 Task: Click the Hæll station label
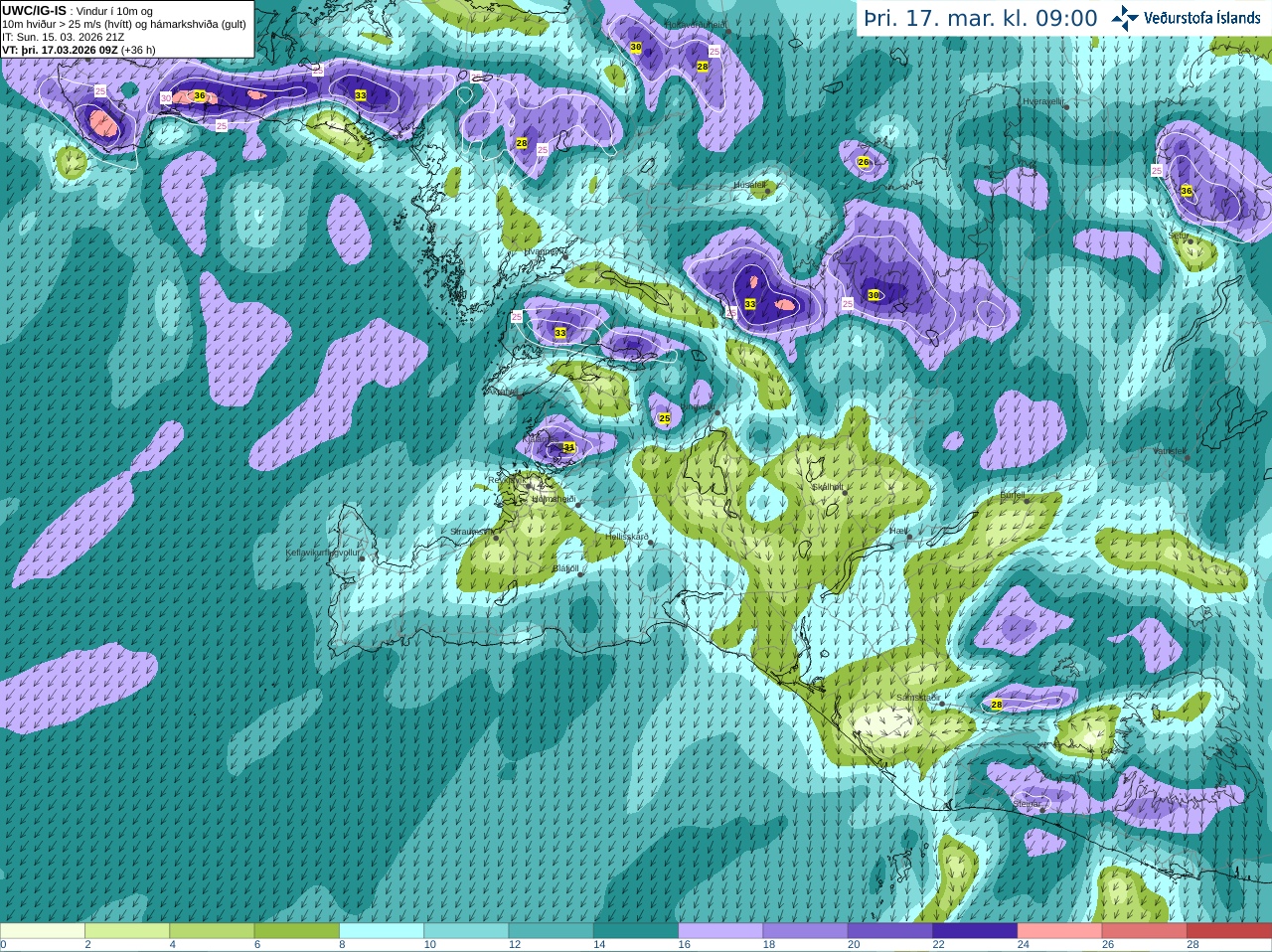[898, 531]
